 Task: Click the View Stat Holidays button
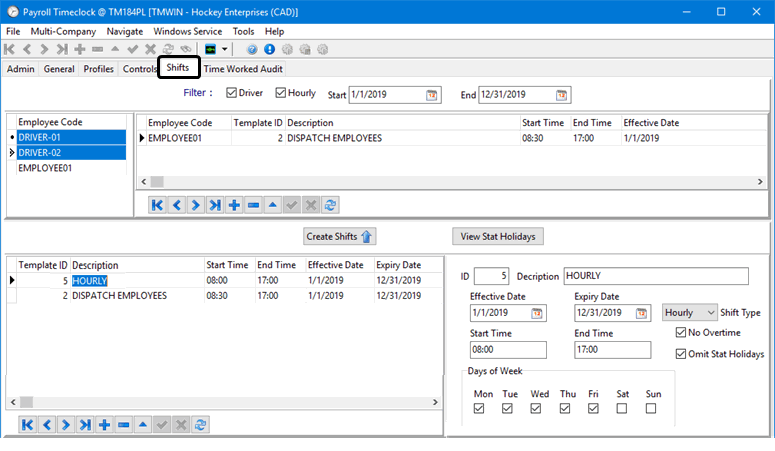498,237
